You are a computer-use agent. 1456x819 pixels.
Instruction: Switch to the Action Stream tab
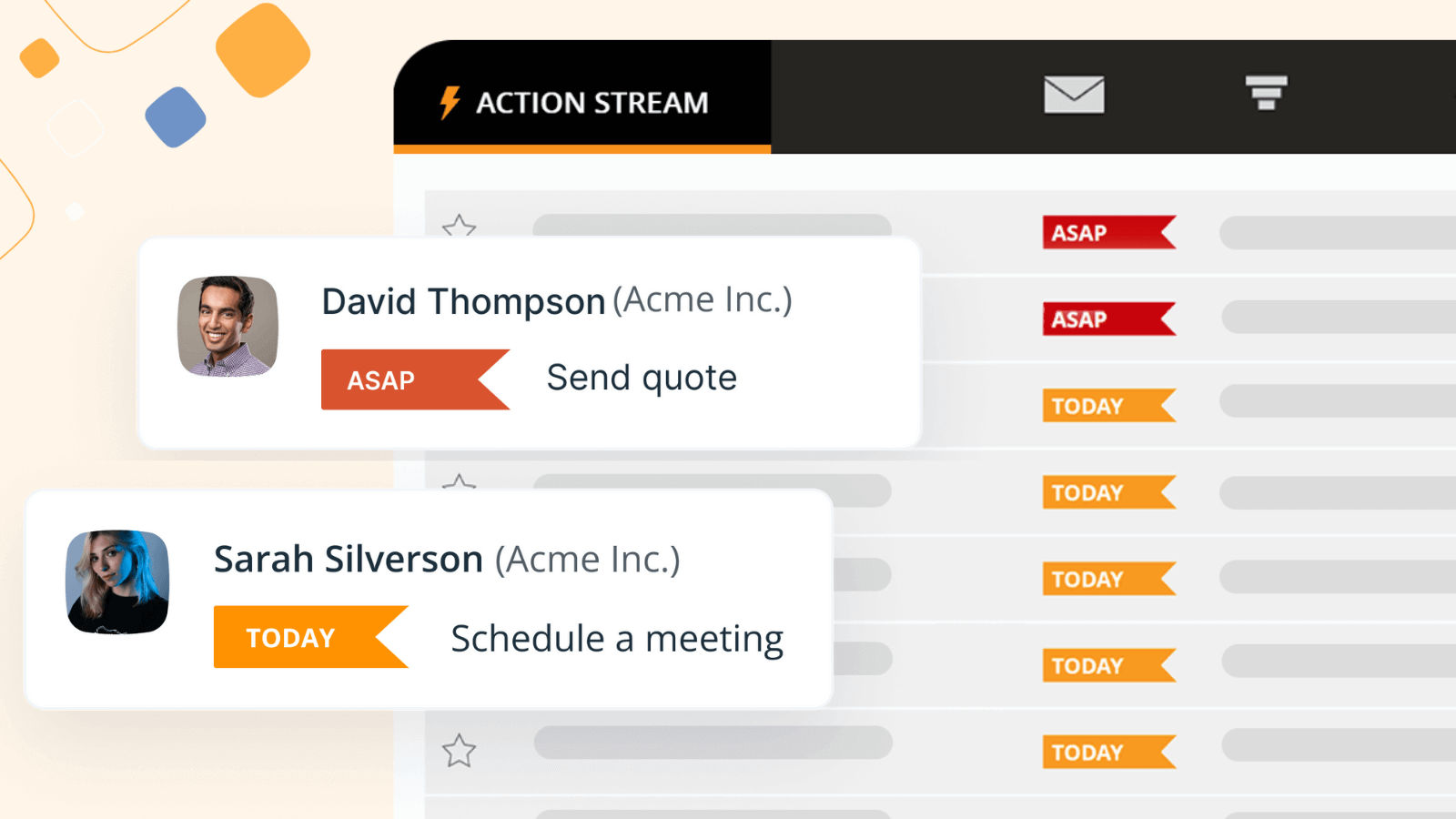pyautogui.click(x=582, y=103)
